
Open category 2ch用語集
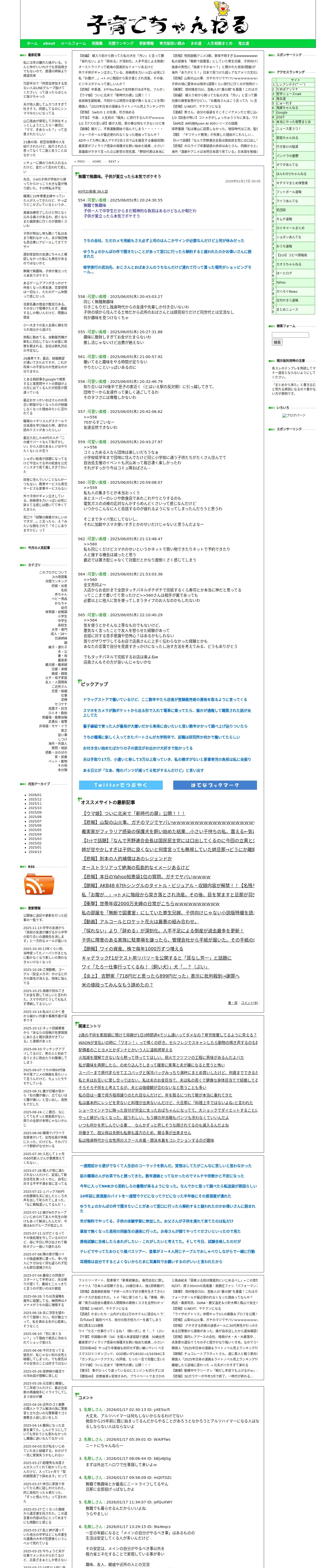pos(60,577)
